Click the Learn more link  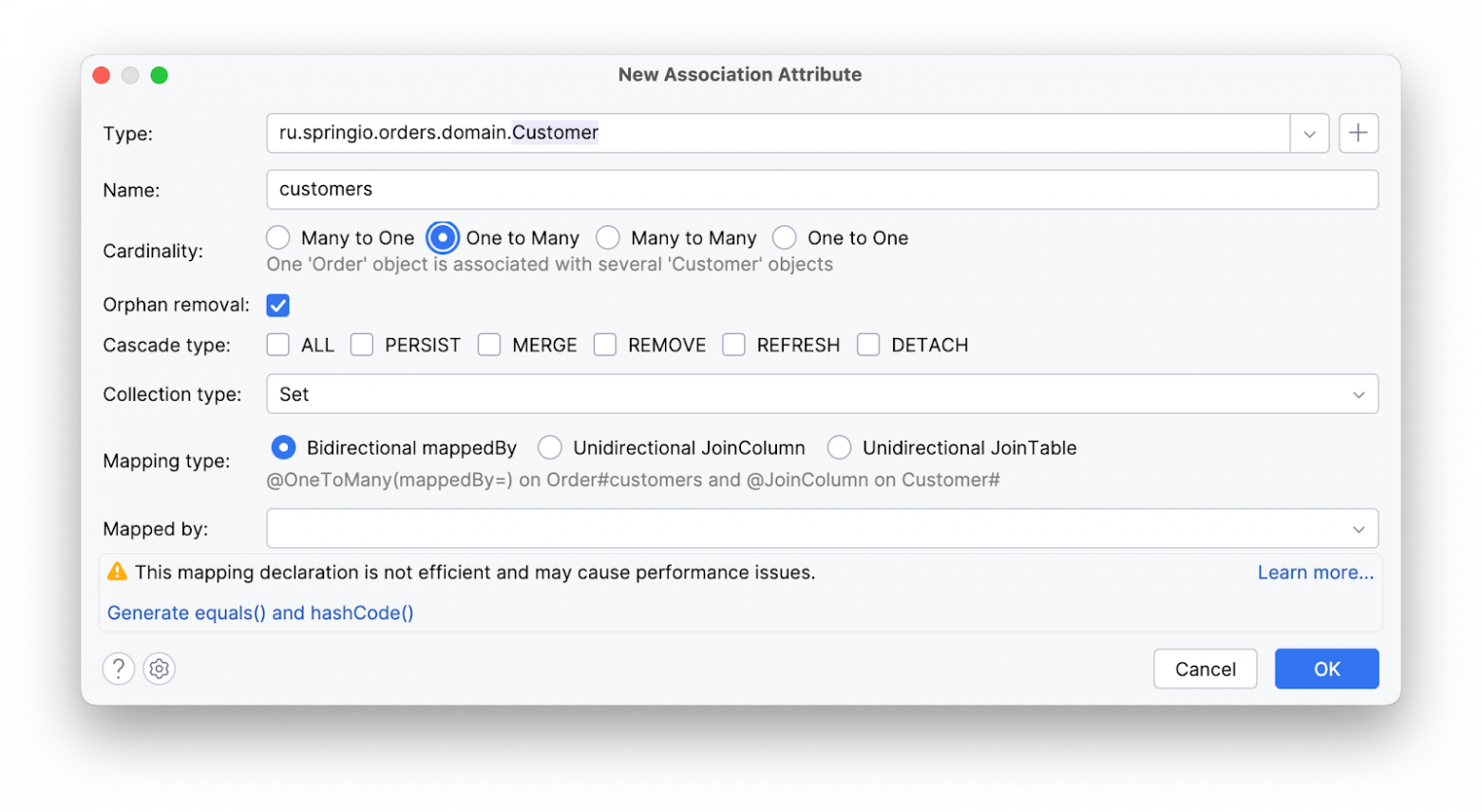coord(1315,573)
